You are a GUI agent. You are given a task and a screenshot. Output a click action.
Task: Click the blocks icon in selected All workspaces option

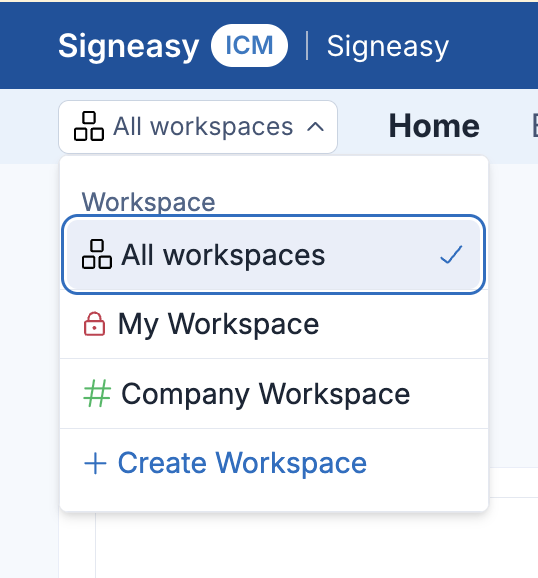[97, 254]
